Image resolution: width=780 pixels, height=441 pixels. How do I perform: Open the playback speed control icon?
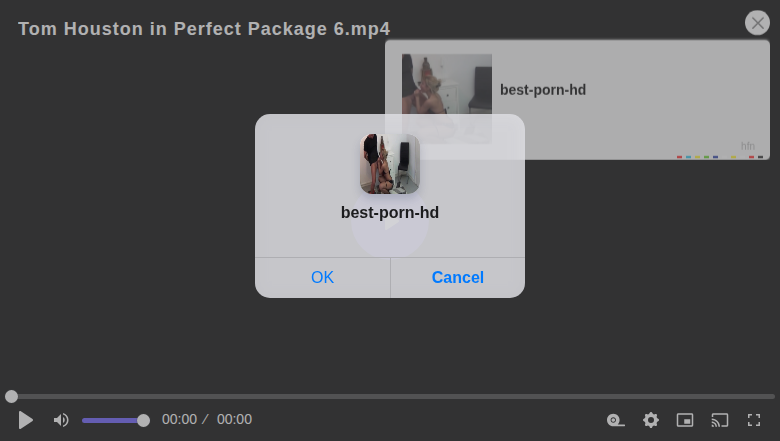coord(615,420)
